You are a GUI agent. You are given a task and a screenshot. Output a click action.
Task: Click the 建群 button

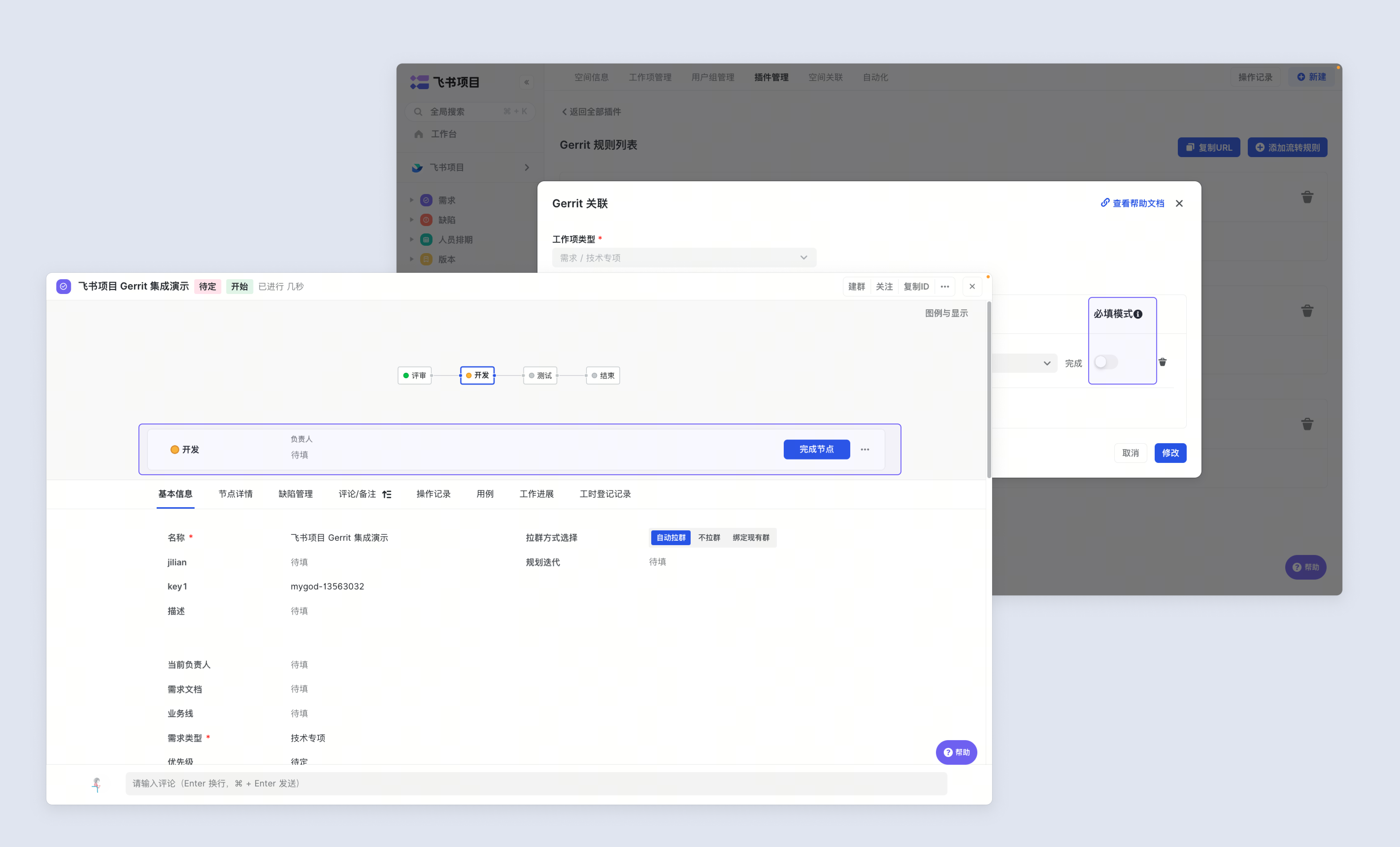(857, 286)
